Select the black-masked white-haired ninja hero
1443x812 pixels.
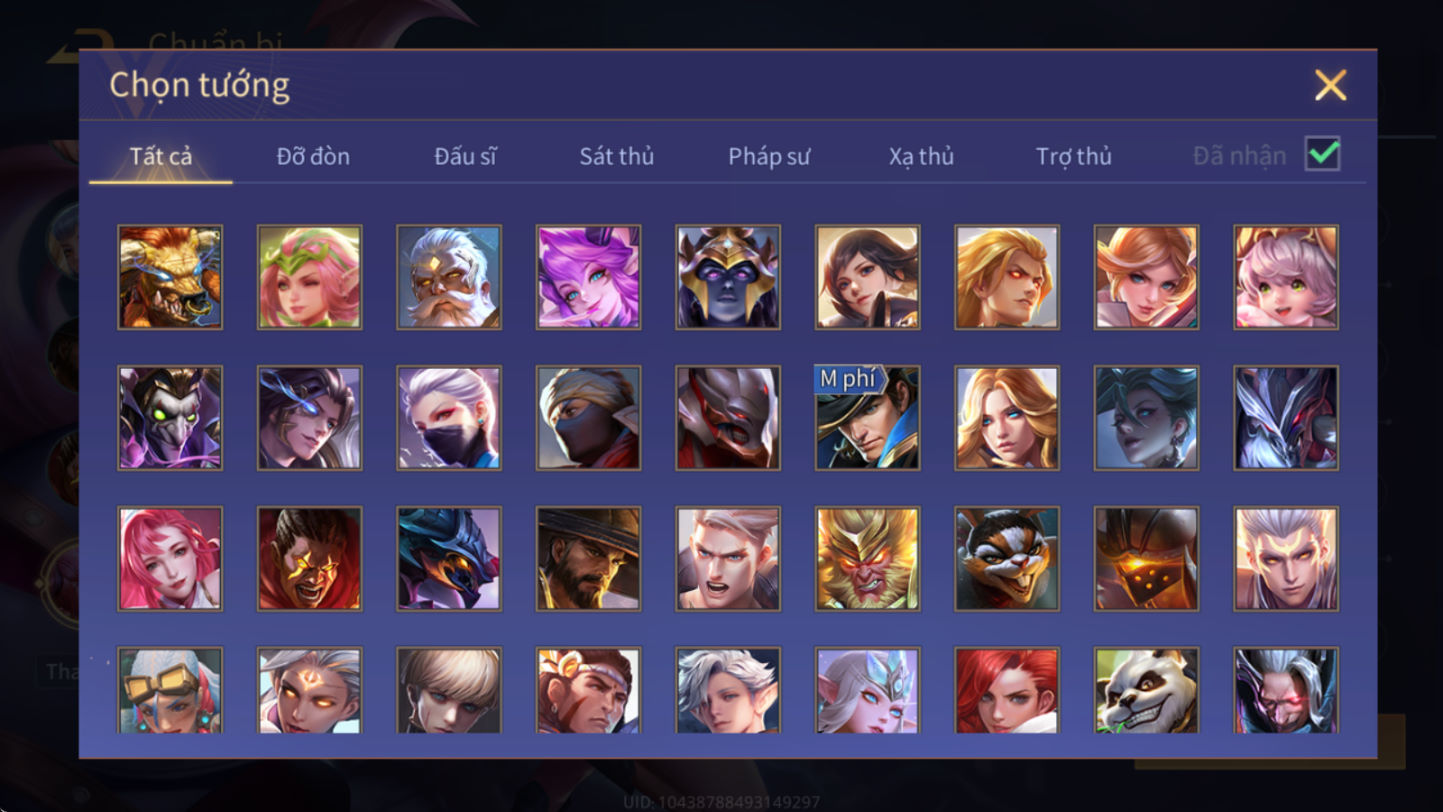[x=449, y=417]
